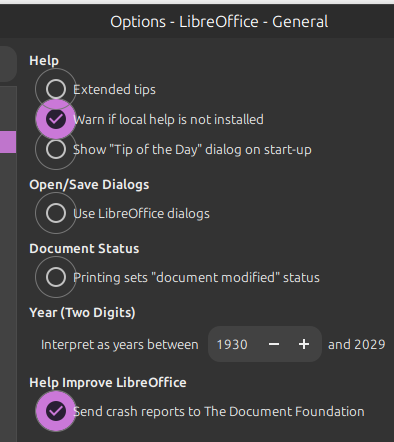This screenshot has height=442, width=394.
Task: Click the "and 2029" text
Action: [x=357, y=344]
